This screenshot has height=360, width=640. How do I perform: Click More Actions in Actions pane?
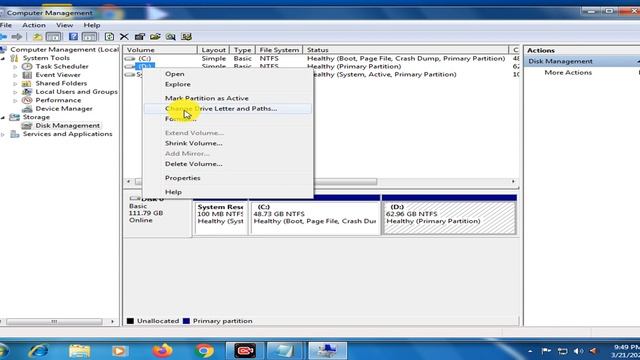tap(568, 73)
